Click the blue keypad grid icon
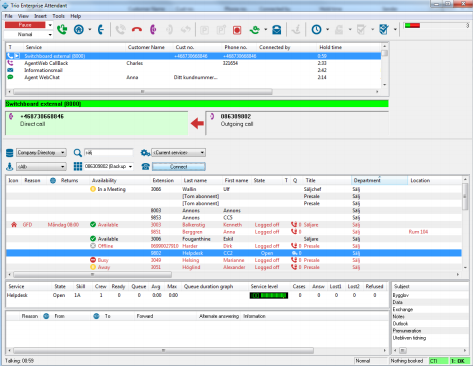 point(78,166)
